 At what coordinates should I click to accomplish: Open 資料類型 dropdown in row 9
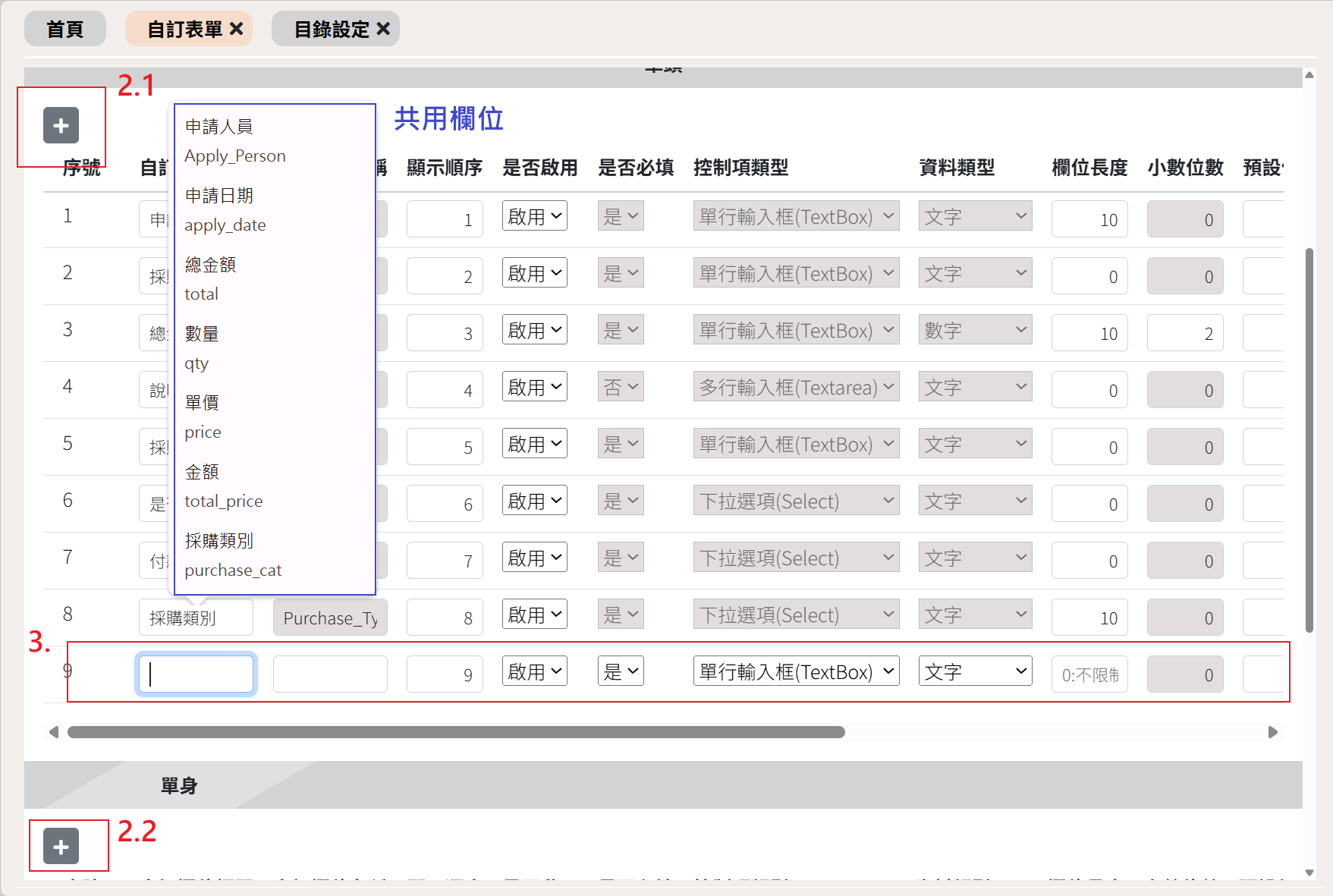pyautogui.click(x=974, y=671)
